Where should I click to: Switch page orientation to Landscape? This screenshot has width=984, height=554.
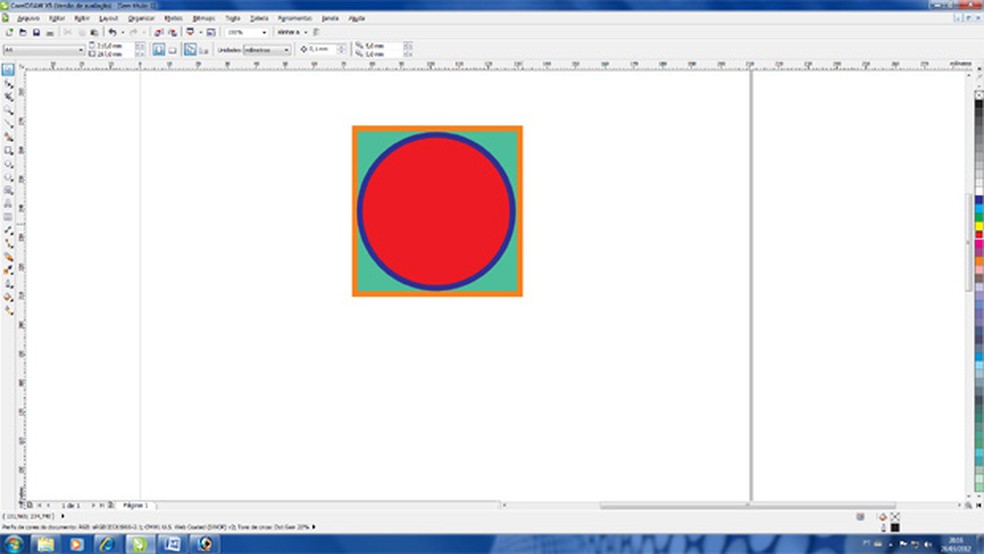coord(172,49)
